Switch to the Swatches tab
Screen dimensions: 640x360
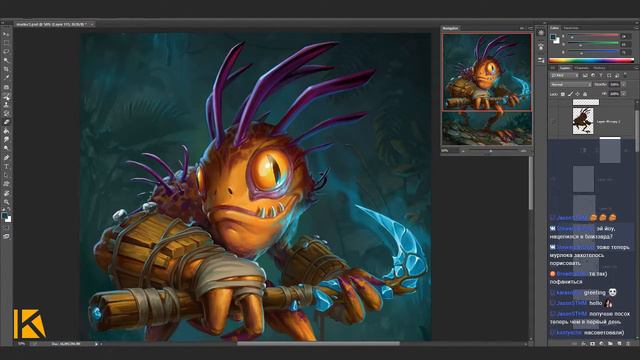571,28
